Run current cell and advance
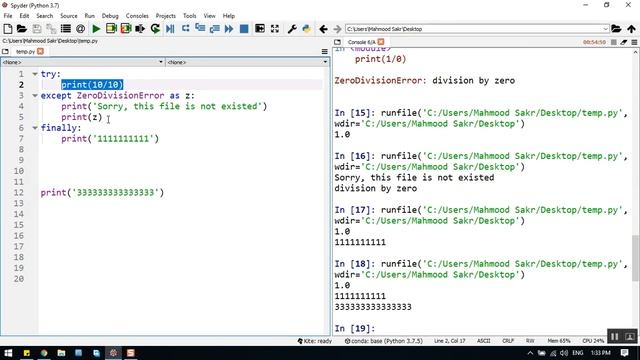Viewport: 640px width, 360px height. click(x=126, y=29)
